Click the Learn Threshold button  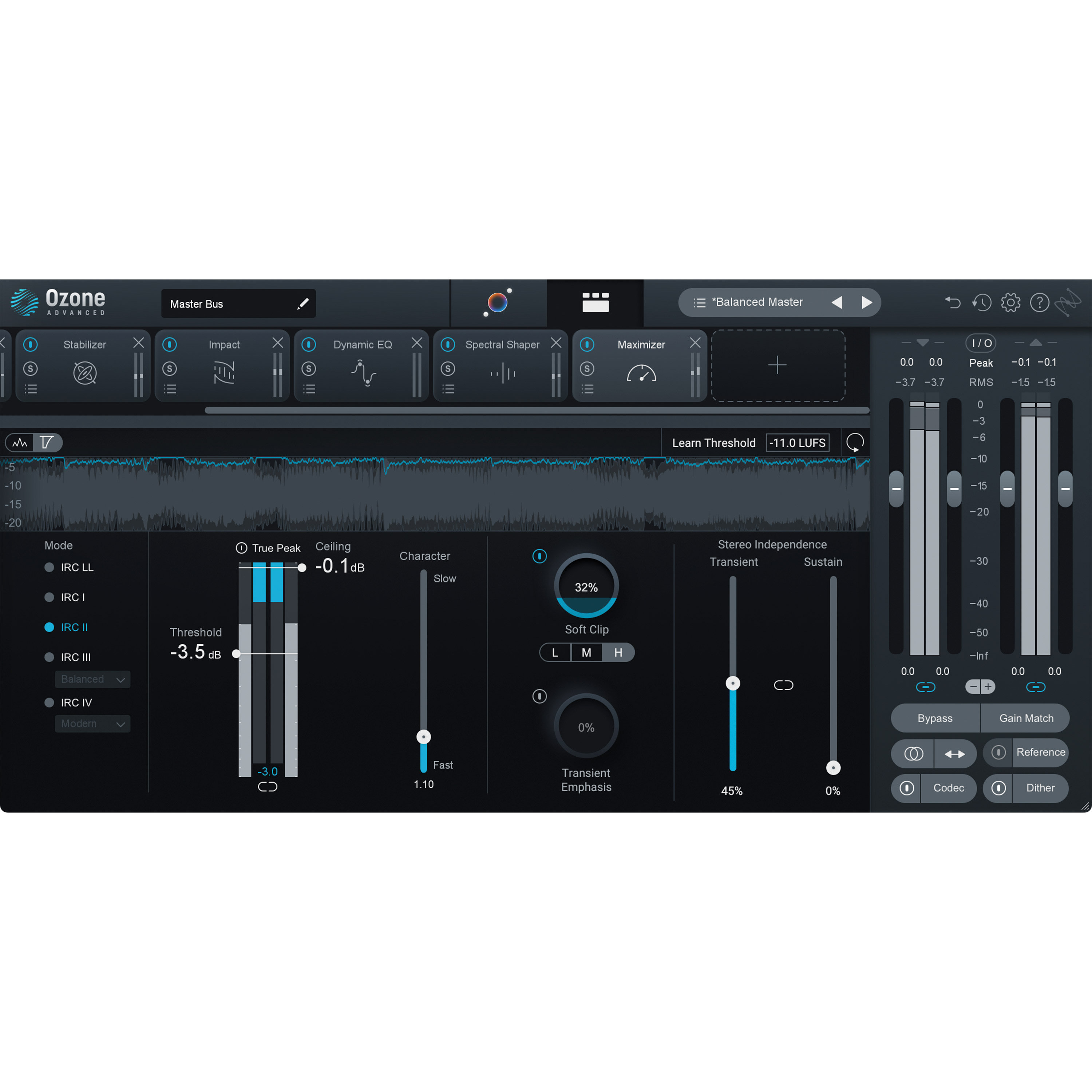[713, 443]
